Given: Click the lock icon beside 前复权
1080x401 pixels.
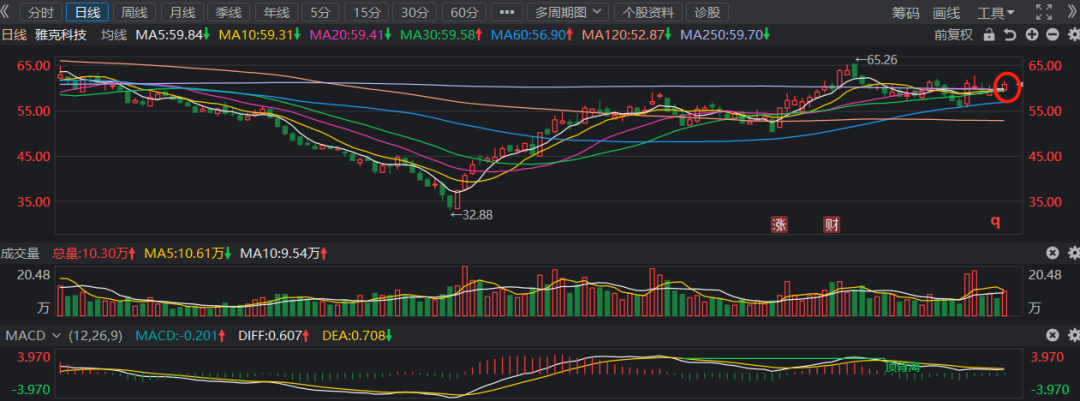Looking at the screenshot, I should point(989,35).
